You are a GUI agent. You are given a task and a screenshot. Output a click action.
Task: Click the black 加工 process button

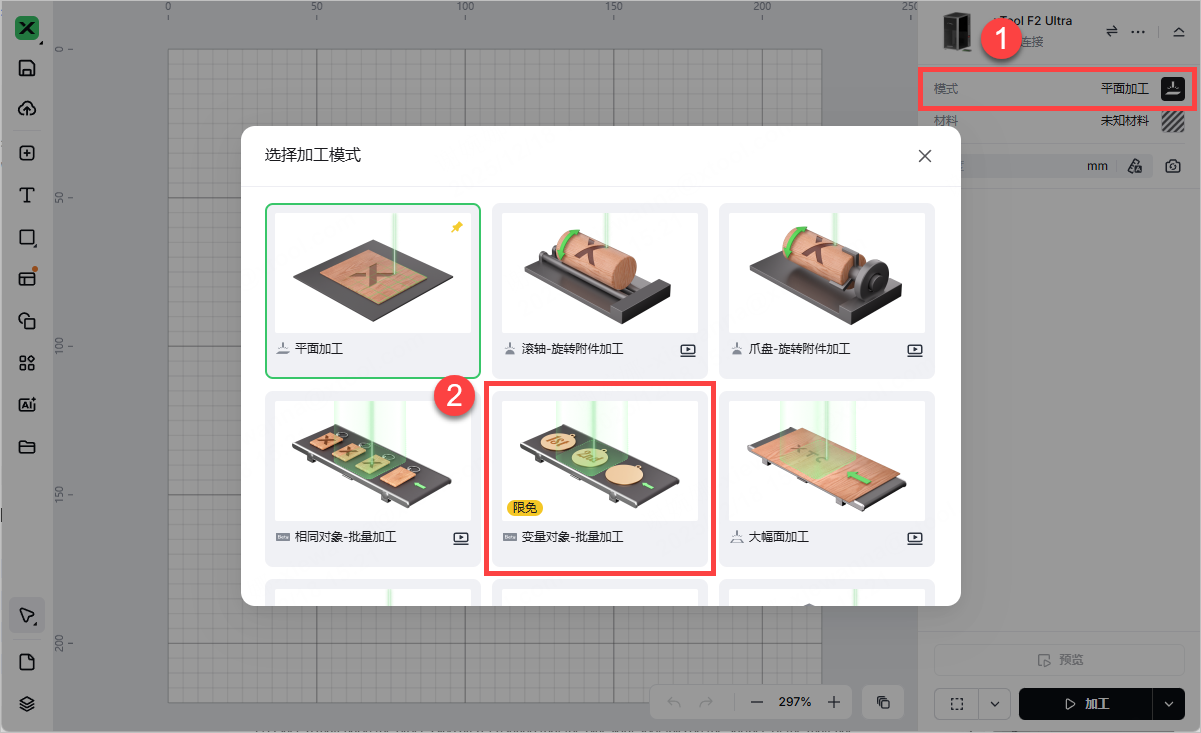coord(1086,704)
